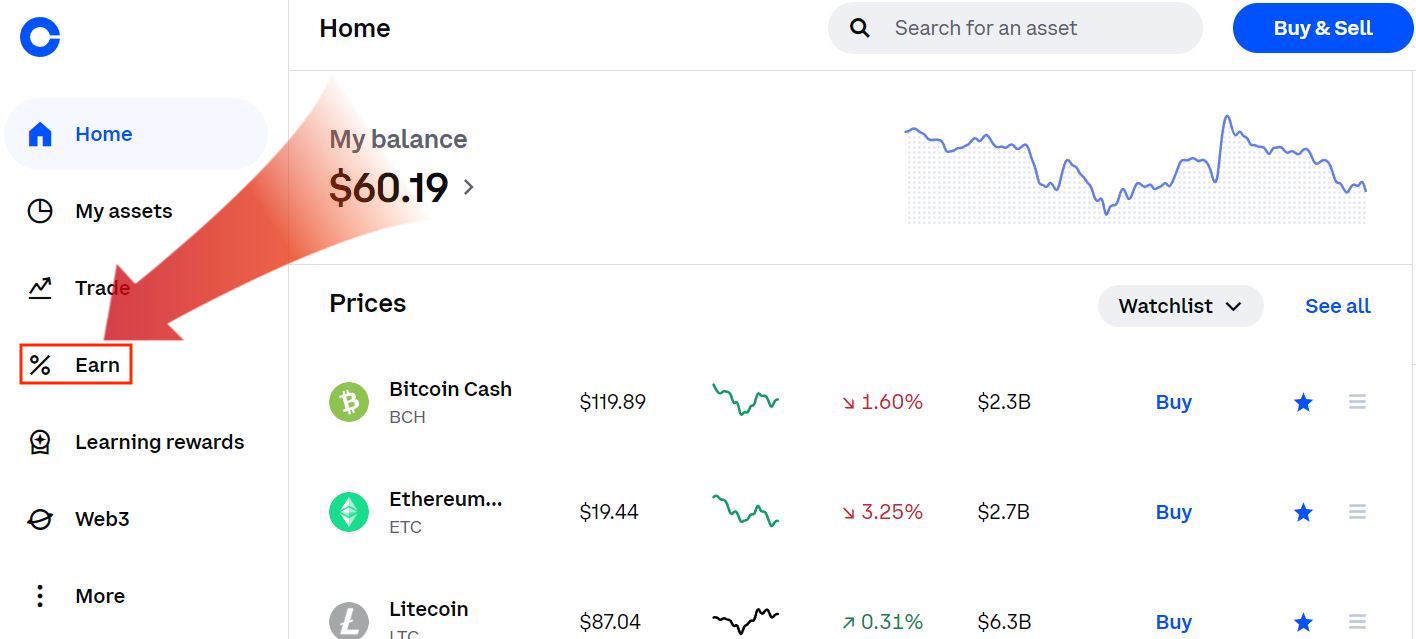Click the Ethereum Classic coin icon
The width and height of the screenshot is (1416, 639).
click(349, 512)
